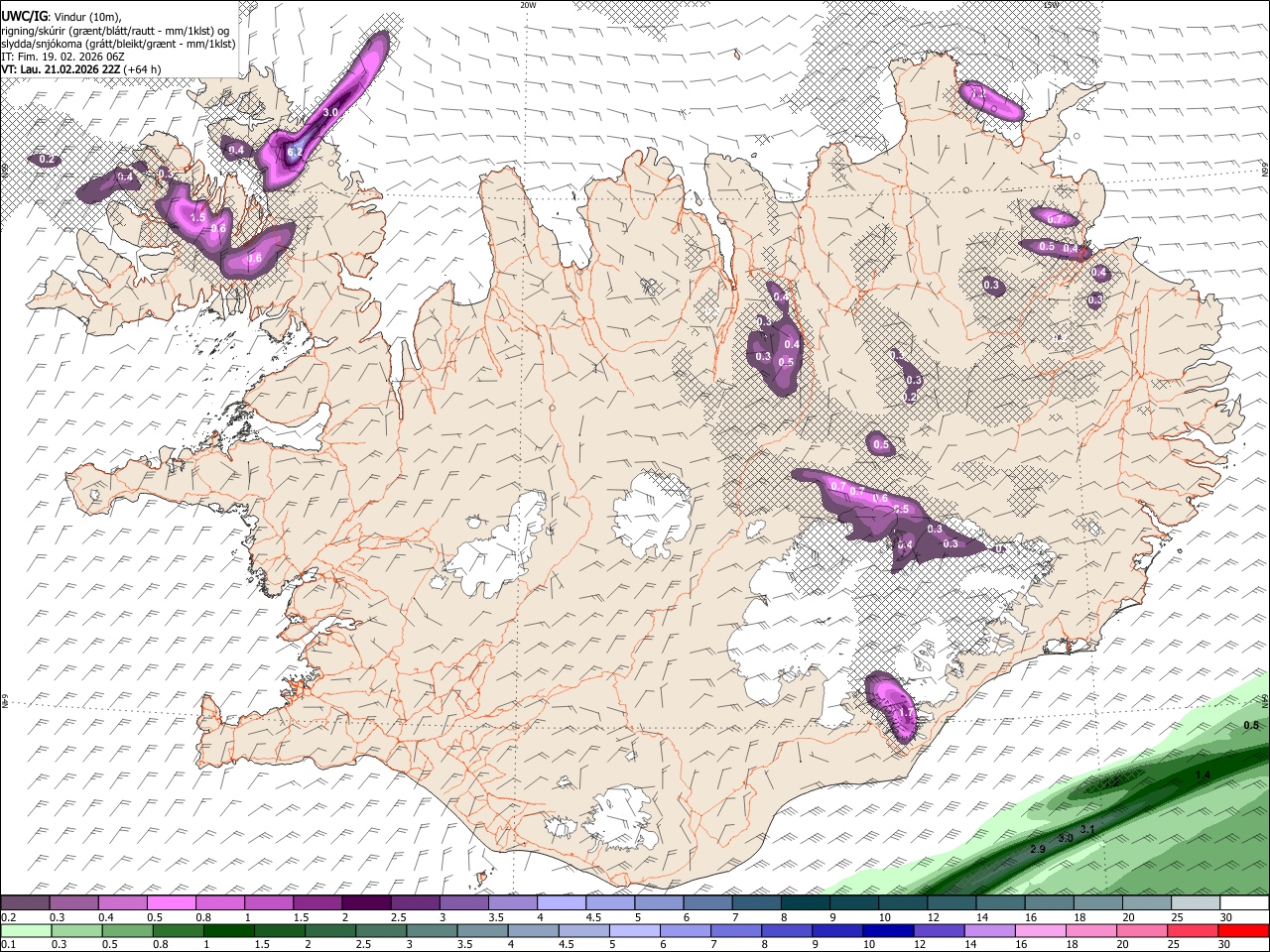Pick deep blue rain swatch between 10 and 12
The image size is (1270, 952).
[x=888, y=930]
